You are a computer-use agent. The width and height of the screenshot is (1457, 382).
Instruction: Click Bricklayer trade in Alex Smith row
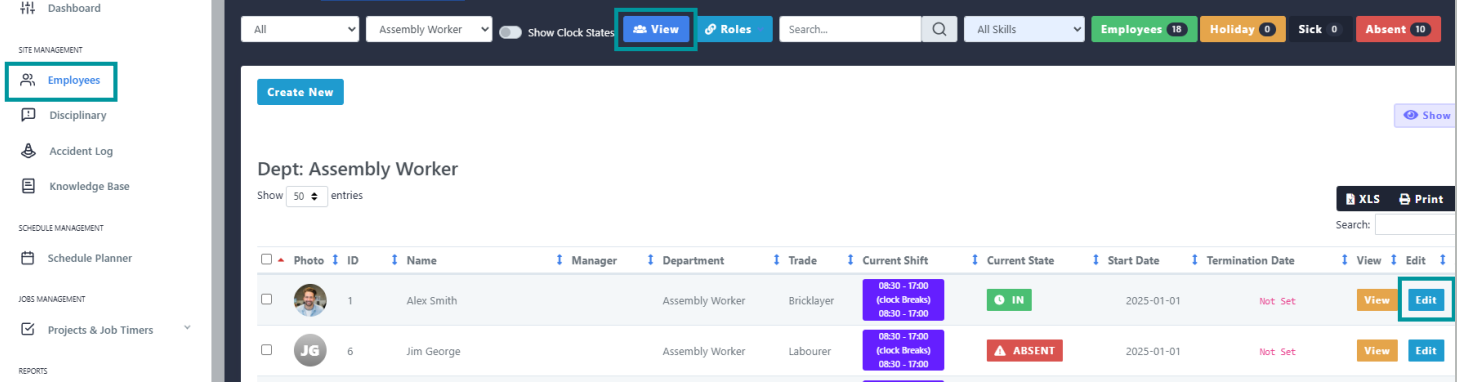[811, 301]
